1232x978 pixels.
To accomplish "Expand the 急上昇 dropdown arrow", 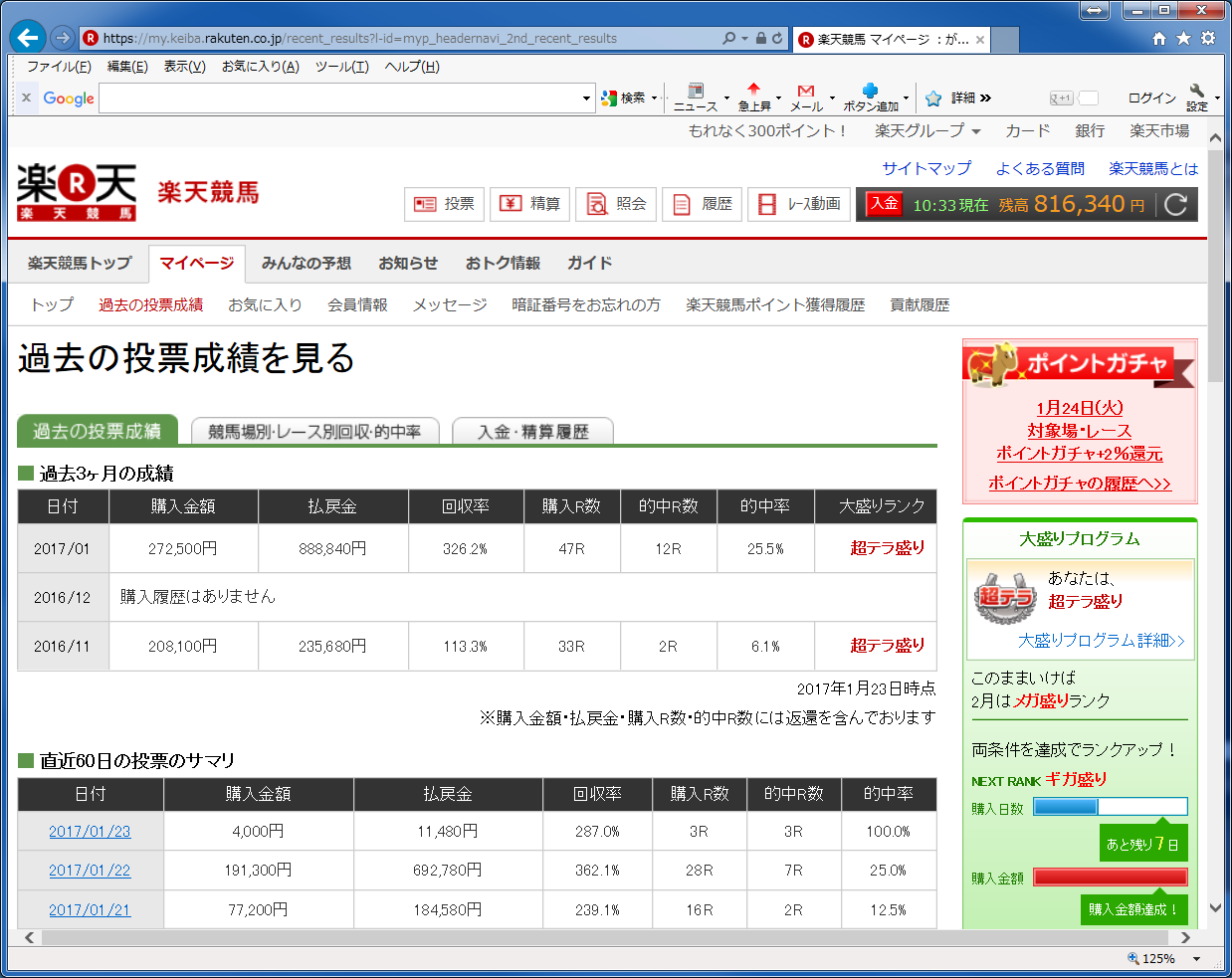I will 778,98.
